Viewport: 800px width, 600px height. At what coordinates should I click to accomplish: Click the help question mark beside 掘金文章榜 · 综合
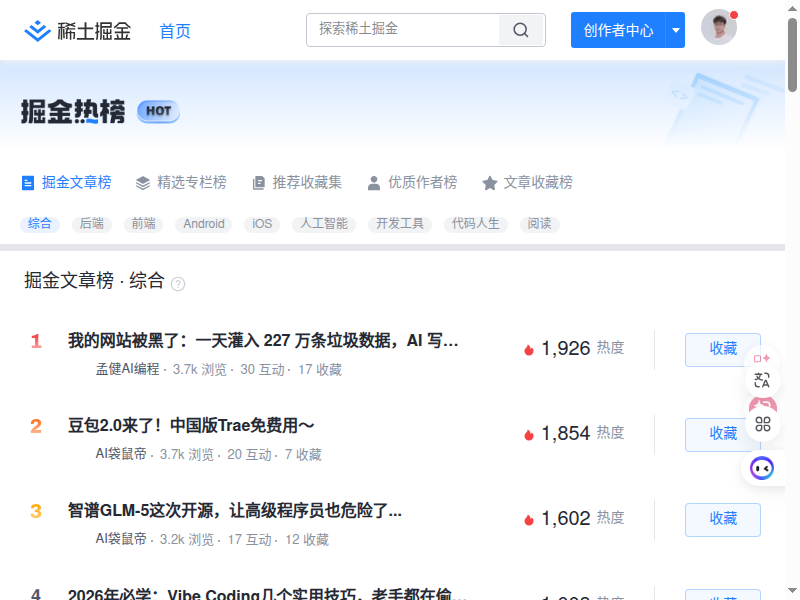tap(178, 284)
